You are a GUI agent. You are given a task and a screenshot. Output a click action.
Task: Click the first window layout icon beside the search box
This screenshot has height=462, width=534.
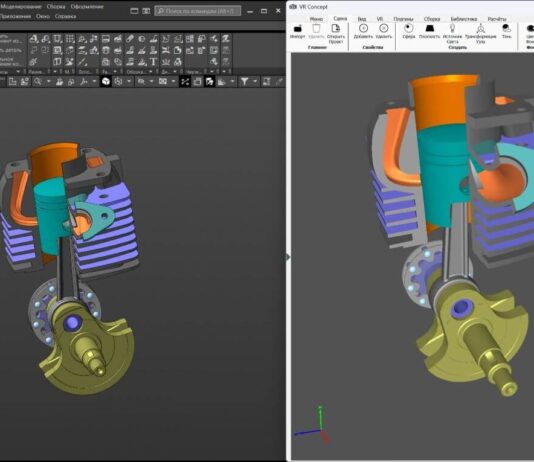pos(134,11)
